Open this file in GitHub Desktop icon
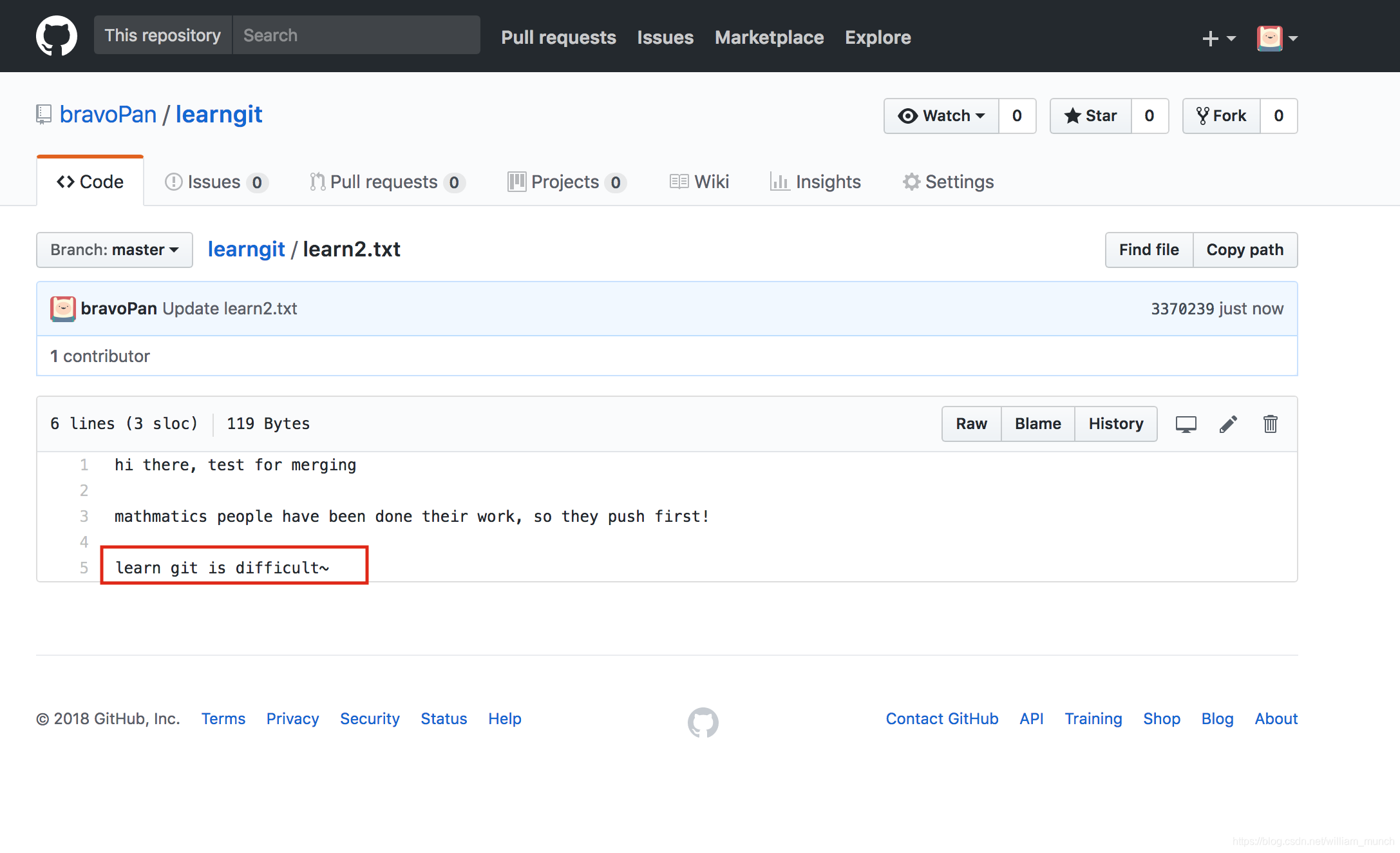Viewport: 1400px width, 853px height. coord(1186,424)
